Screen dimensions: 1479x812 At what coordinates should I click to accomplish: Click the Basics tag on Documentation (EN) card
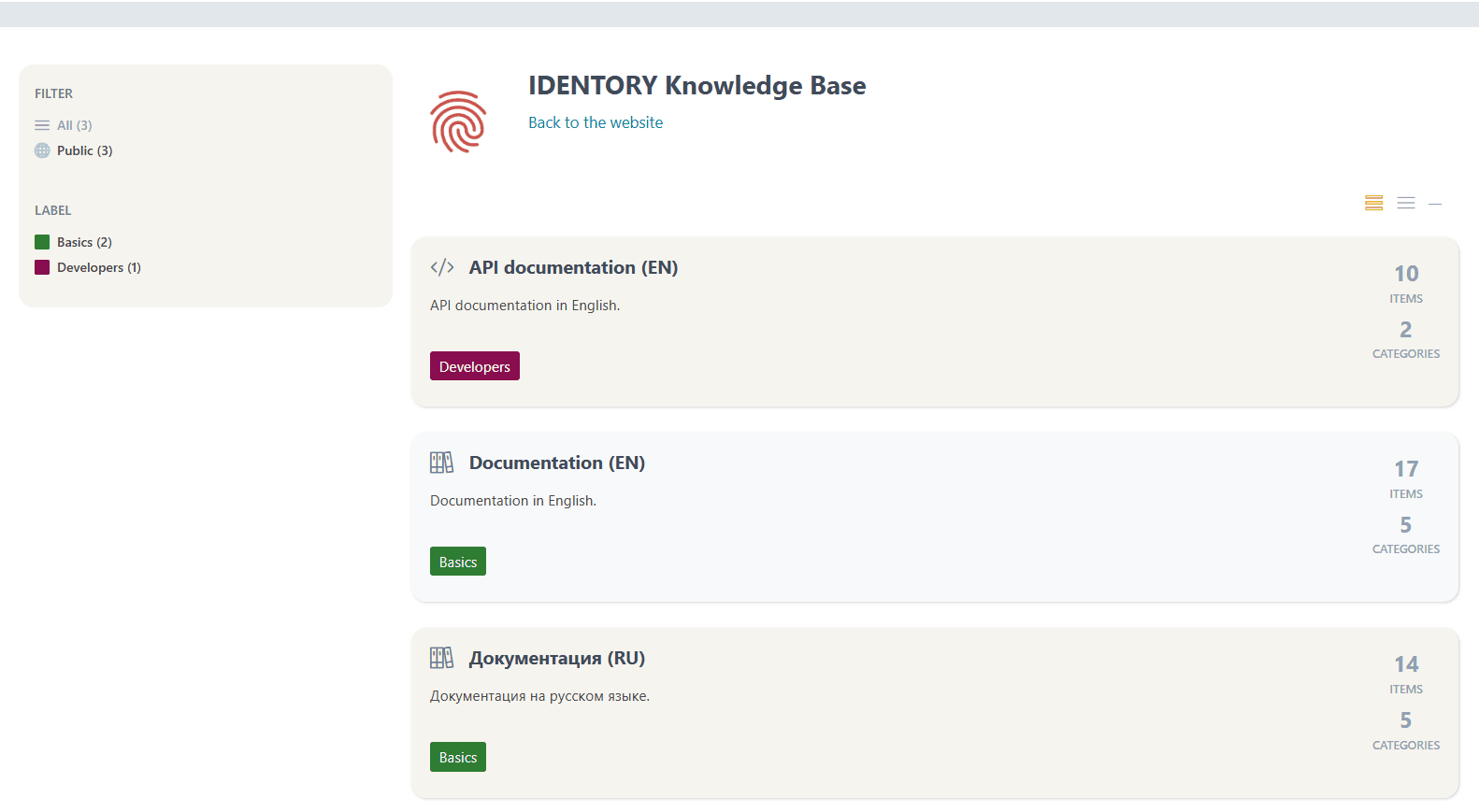coord(458,562)
